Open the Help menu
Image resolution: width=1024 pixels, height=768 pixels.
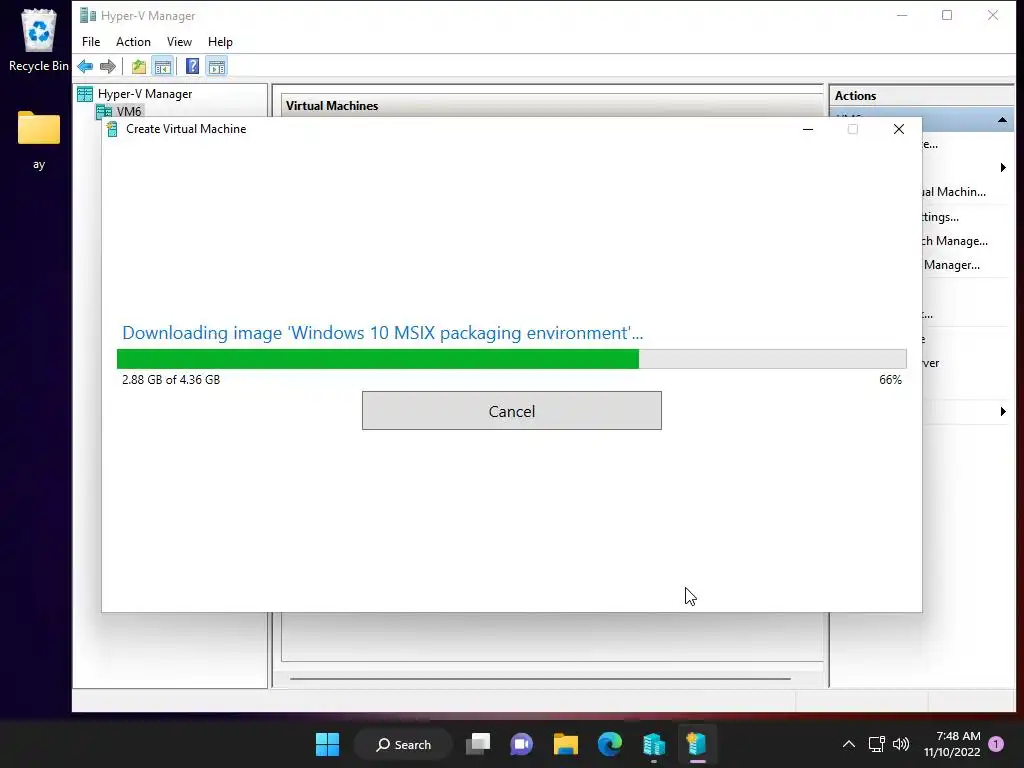(x=220, y=42)
